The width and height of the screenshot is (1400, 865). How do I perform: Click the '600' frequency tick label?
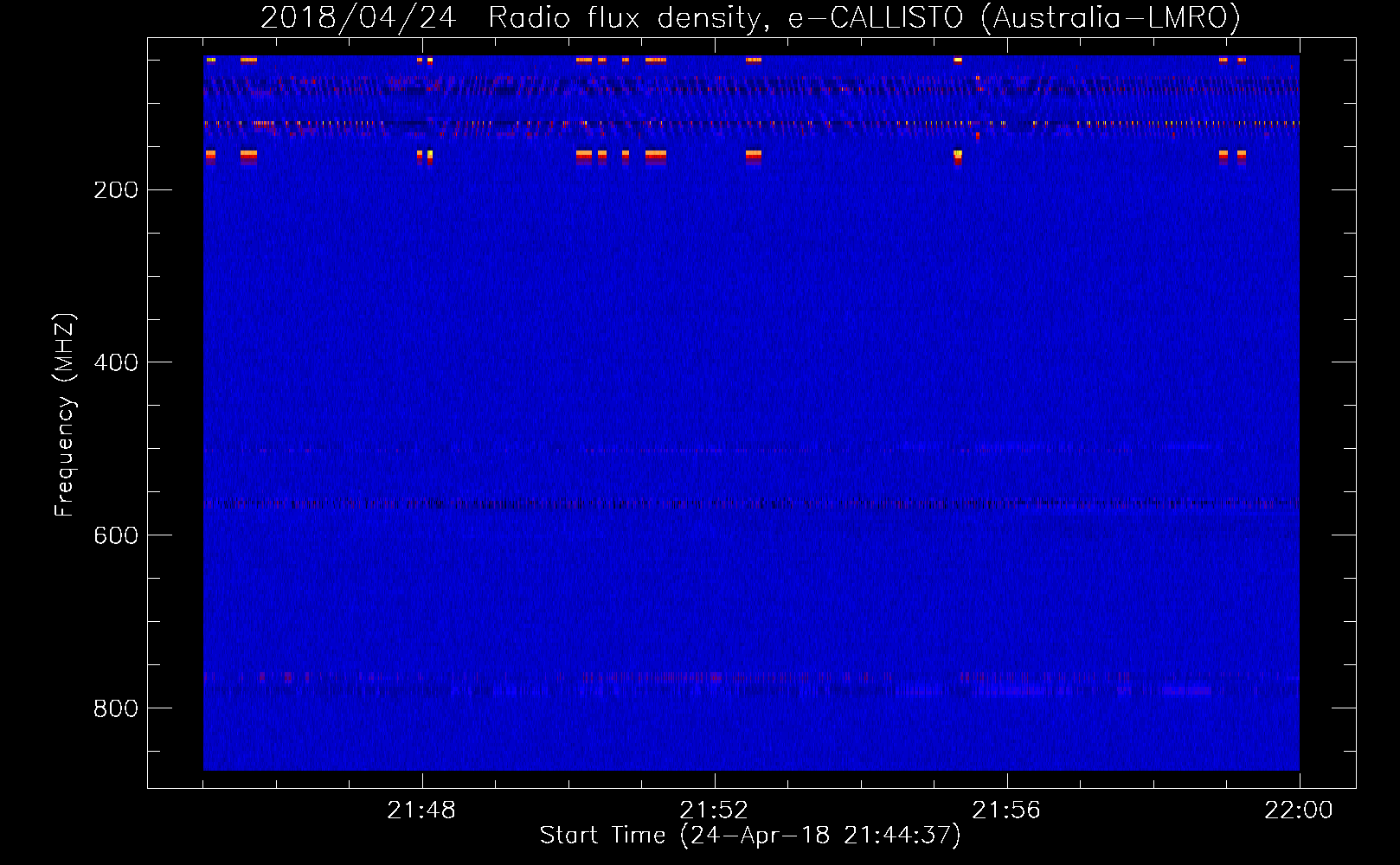(116, 535)
